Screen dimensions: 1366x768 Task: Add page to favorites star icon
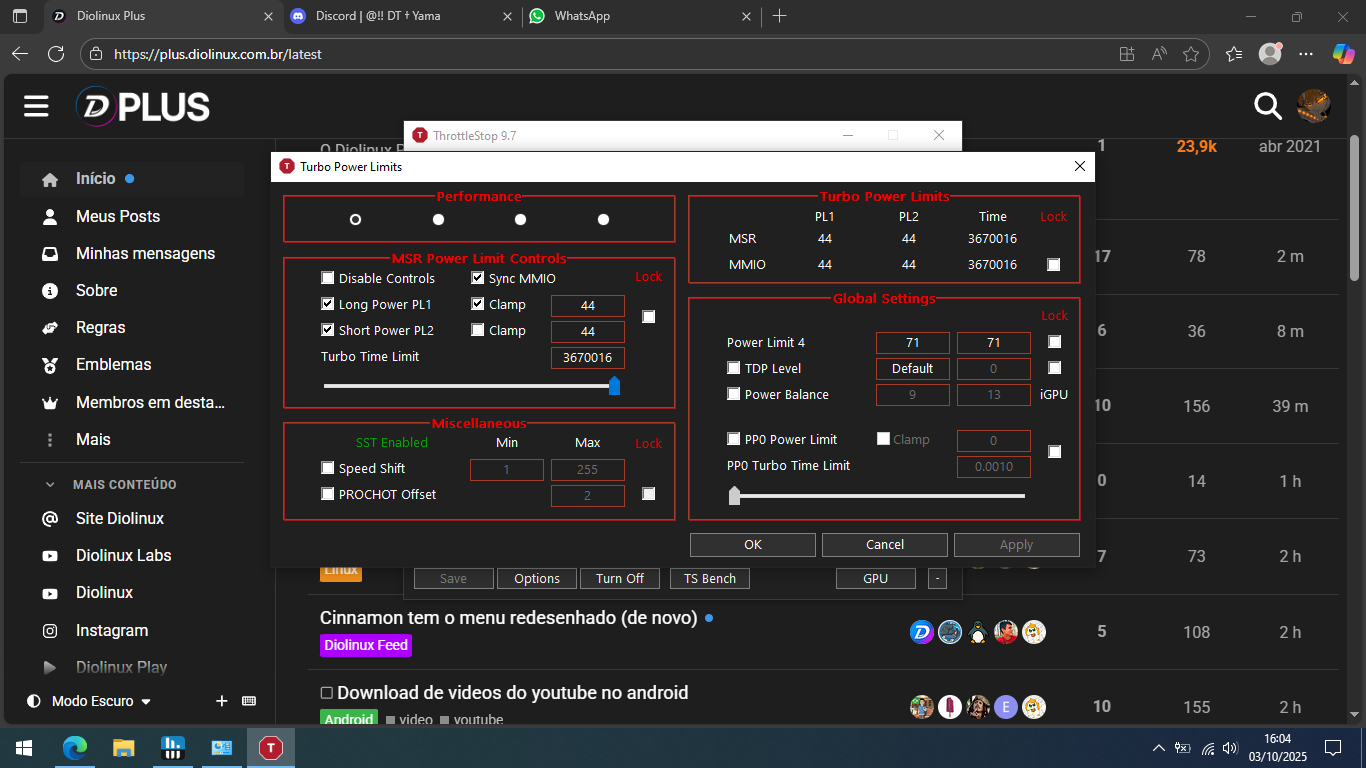click(1190, 54)
